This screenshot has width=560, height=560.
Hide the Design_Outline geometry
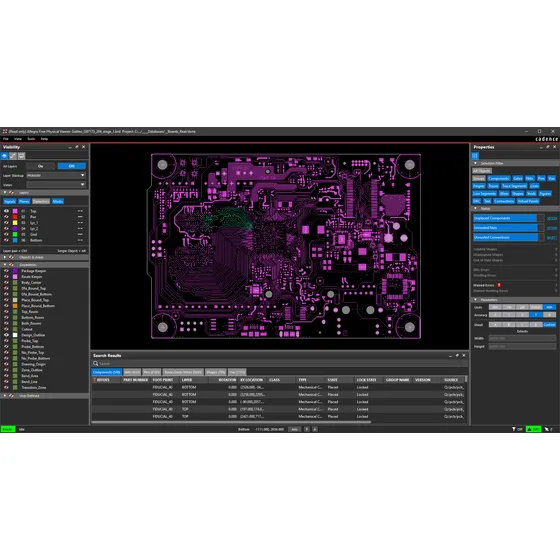coord(6,335)
